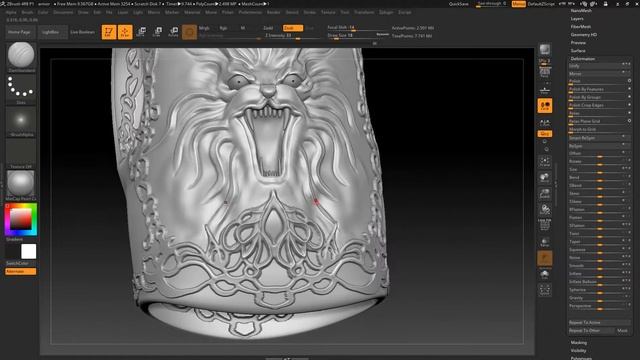Open the Dots stroke type picker
Image resolution: width=640 pixels, height=360 pixels.
click(x=21, y=87)
